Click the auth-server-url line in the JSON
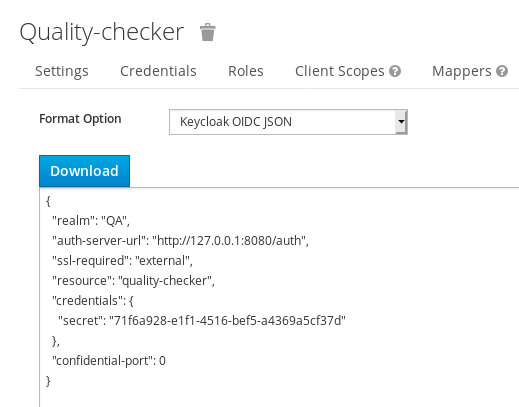The height and width of the screenshot is (407, 519). (x=180, y=241)
